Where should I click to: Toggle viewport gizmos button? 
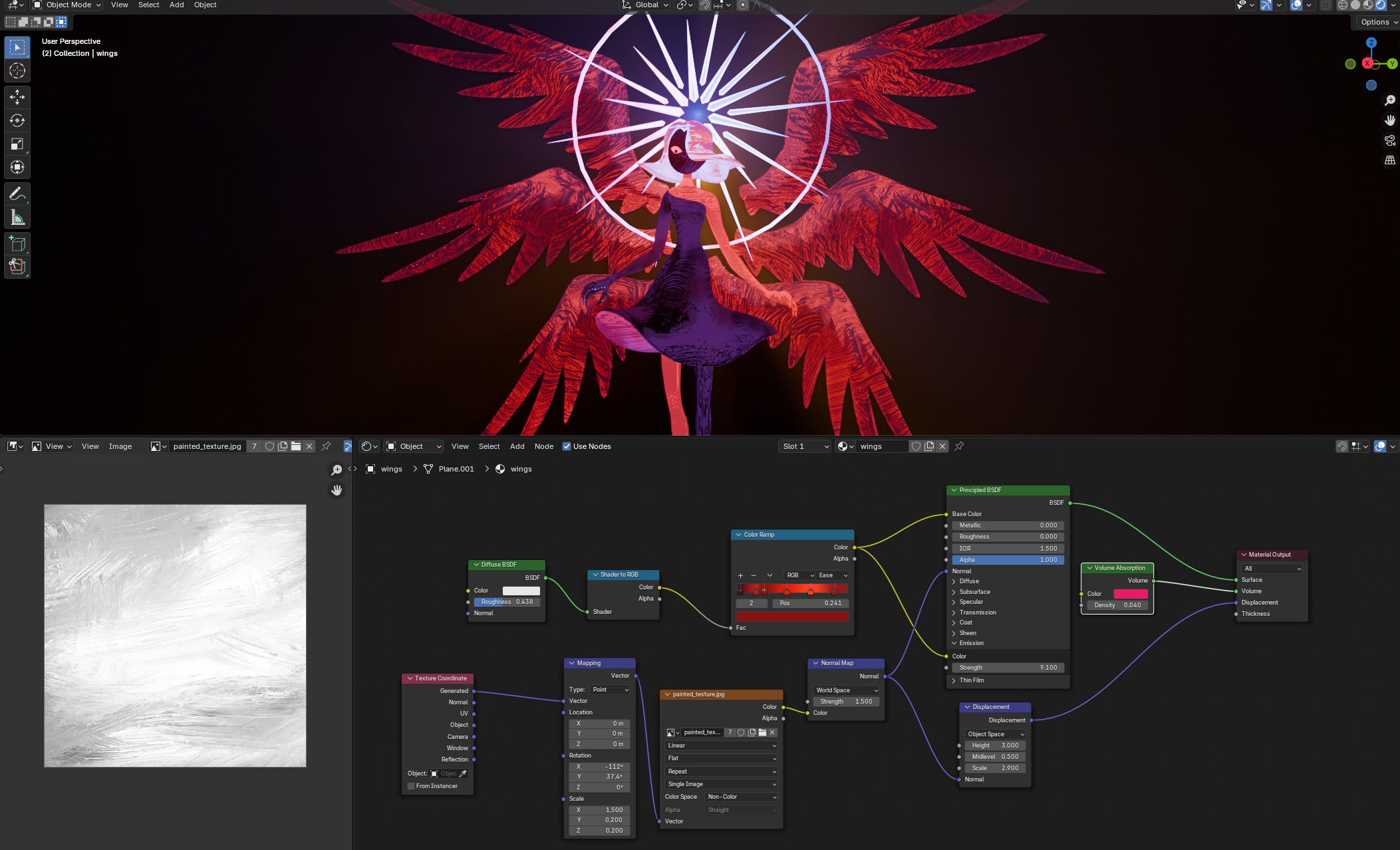click(1266, 5)
